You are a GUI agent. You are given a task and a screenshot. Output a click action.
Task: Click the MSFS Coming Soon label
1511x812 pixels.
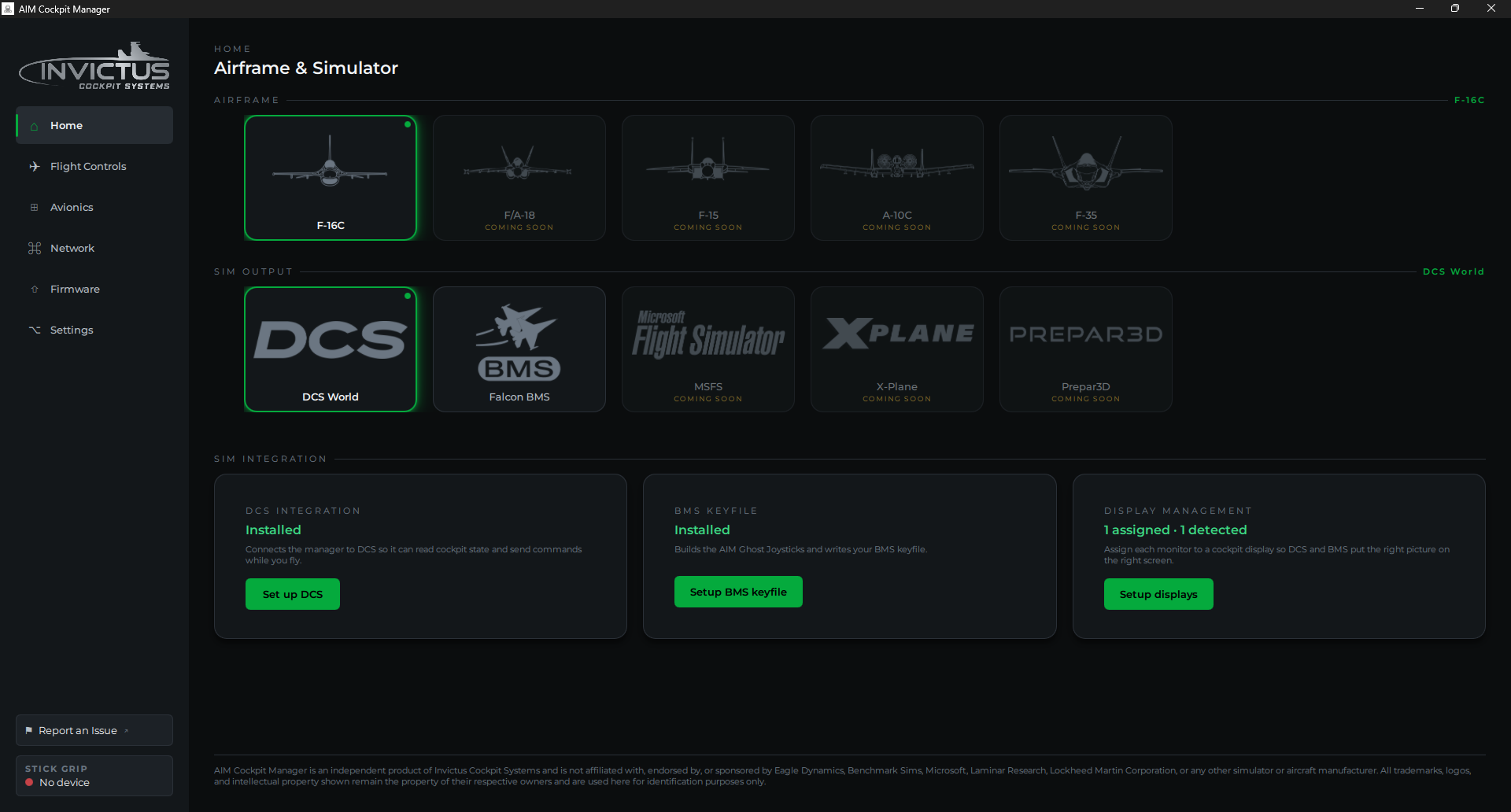[708, 399]
